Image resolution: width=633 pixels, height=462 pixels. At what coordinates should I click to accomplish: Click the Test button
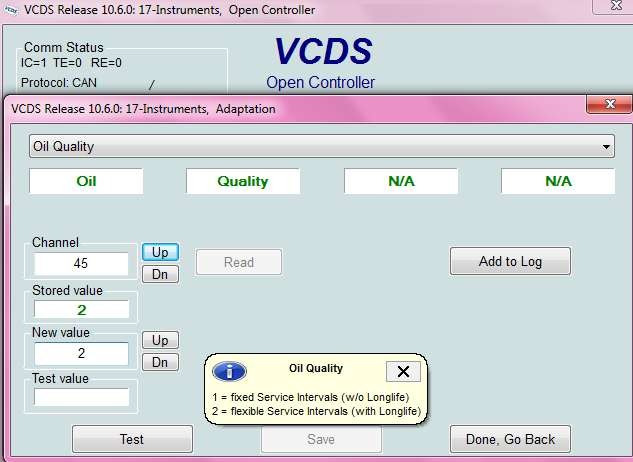coord(132,439)
